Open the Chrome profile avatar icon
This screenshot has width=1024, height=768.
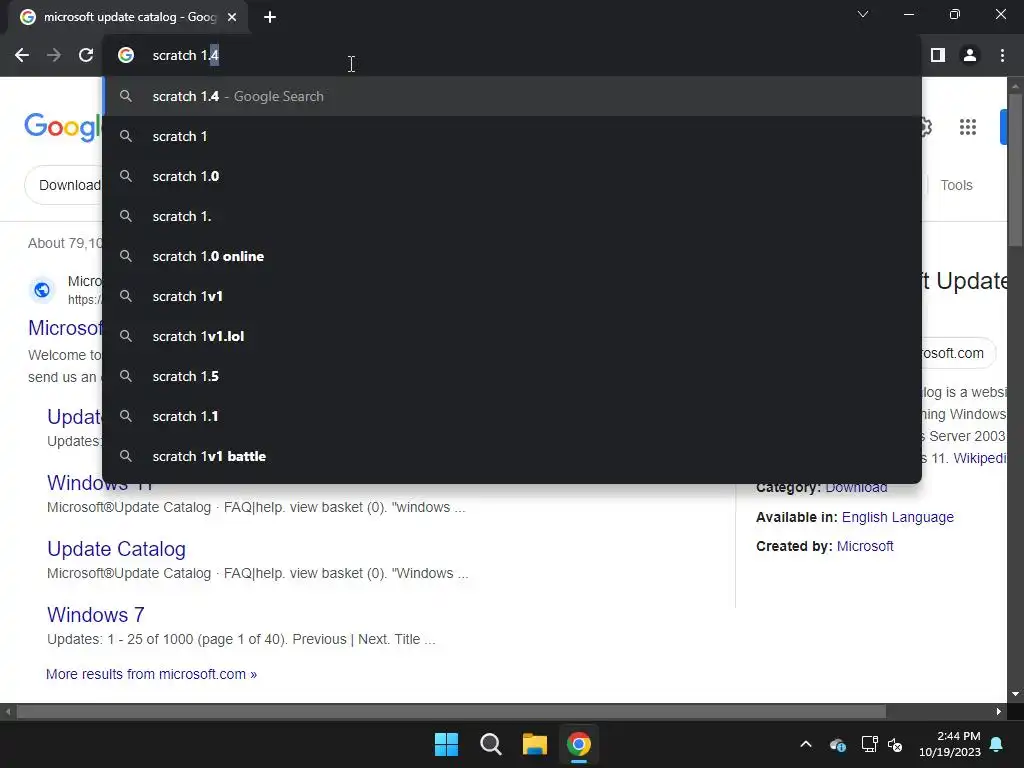(x=970, y=56)
